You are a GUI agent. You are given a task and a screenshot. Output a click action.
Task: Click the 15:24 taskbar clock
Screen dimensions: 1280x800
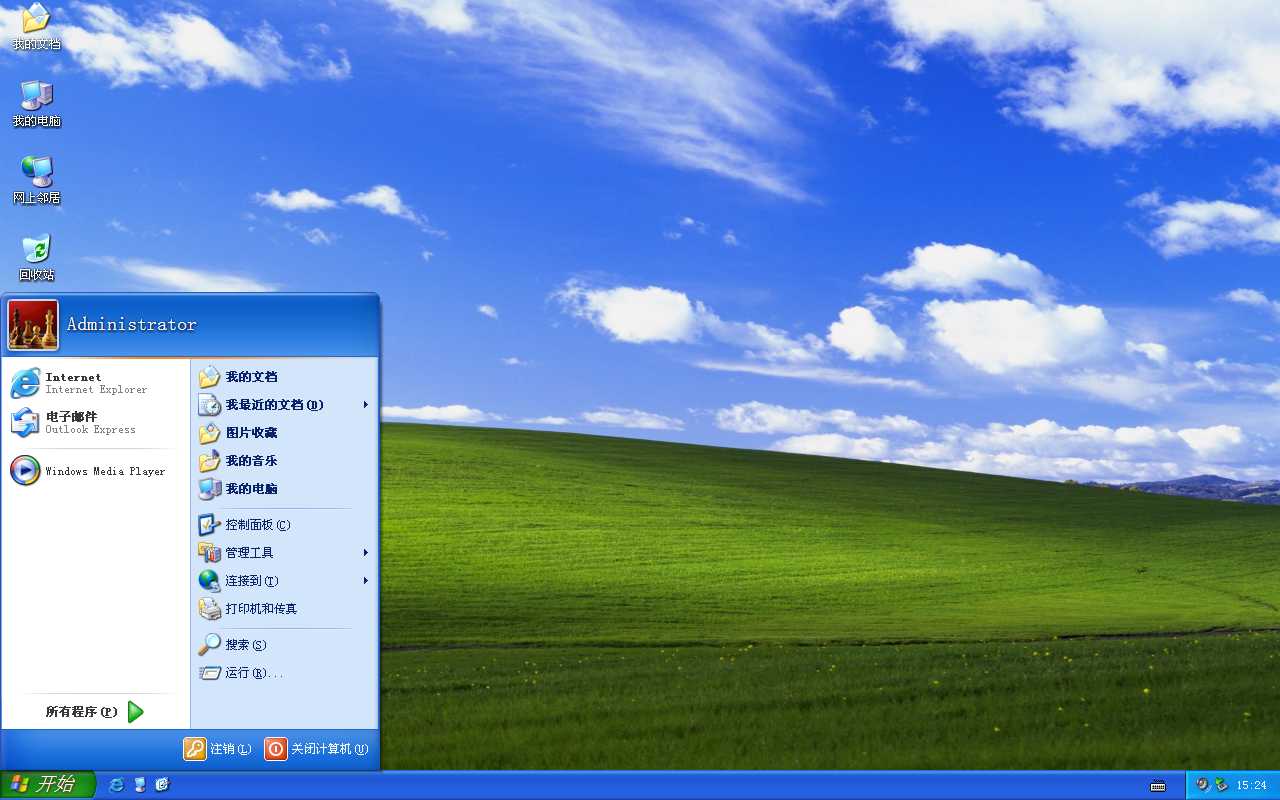[x=1252, y=786]
